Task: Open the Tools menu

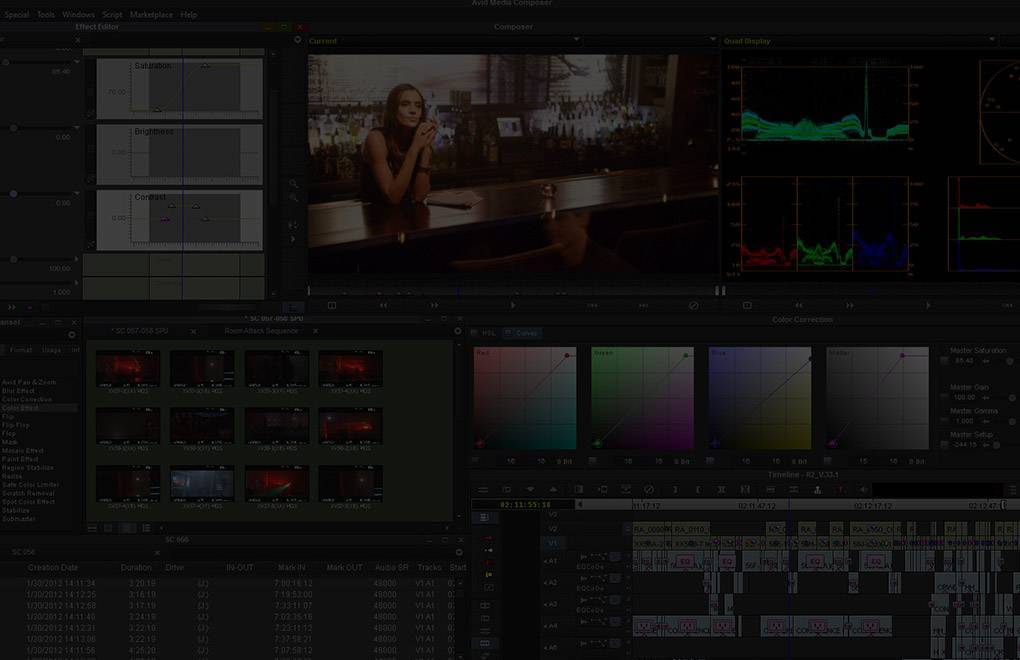Action: [46, 15]
